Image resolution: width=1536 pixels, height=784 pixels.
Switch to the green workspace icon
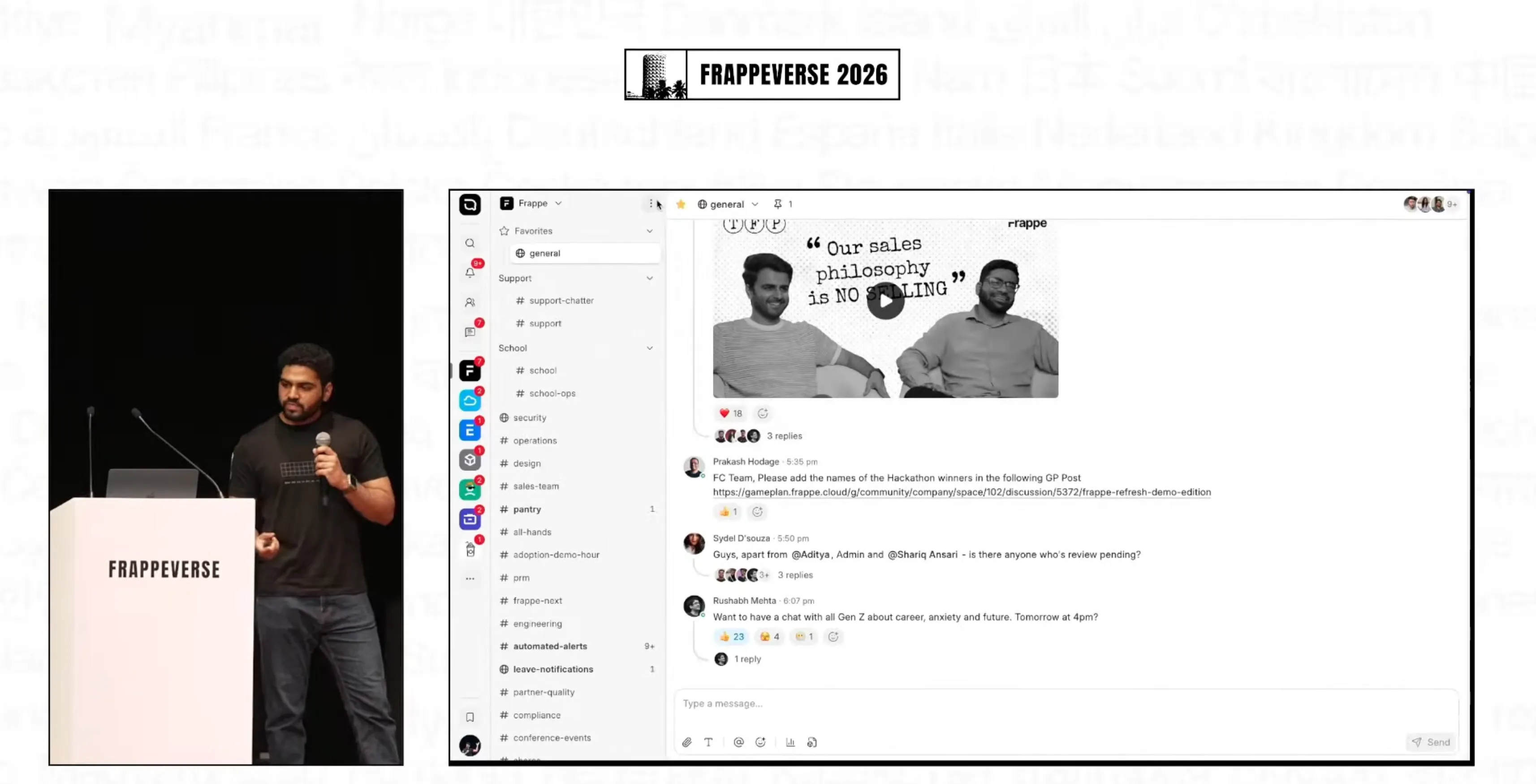470,490
